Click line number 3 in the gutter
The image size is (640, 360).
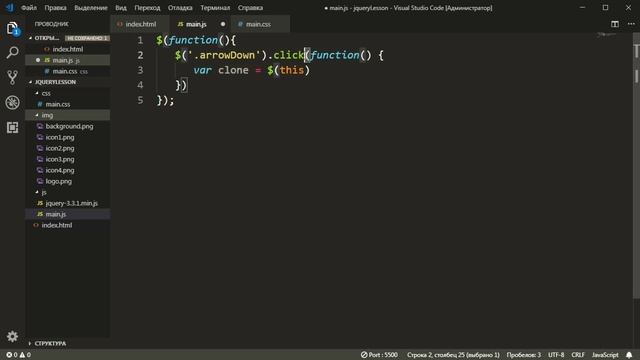point(140,70)
